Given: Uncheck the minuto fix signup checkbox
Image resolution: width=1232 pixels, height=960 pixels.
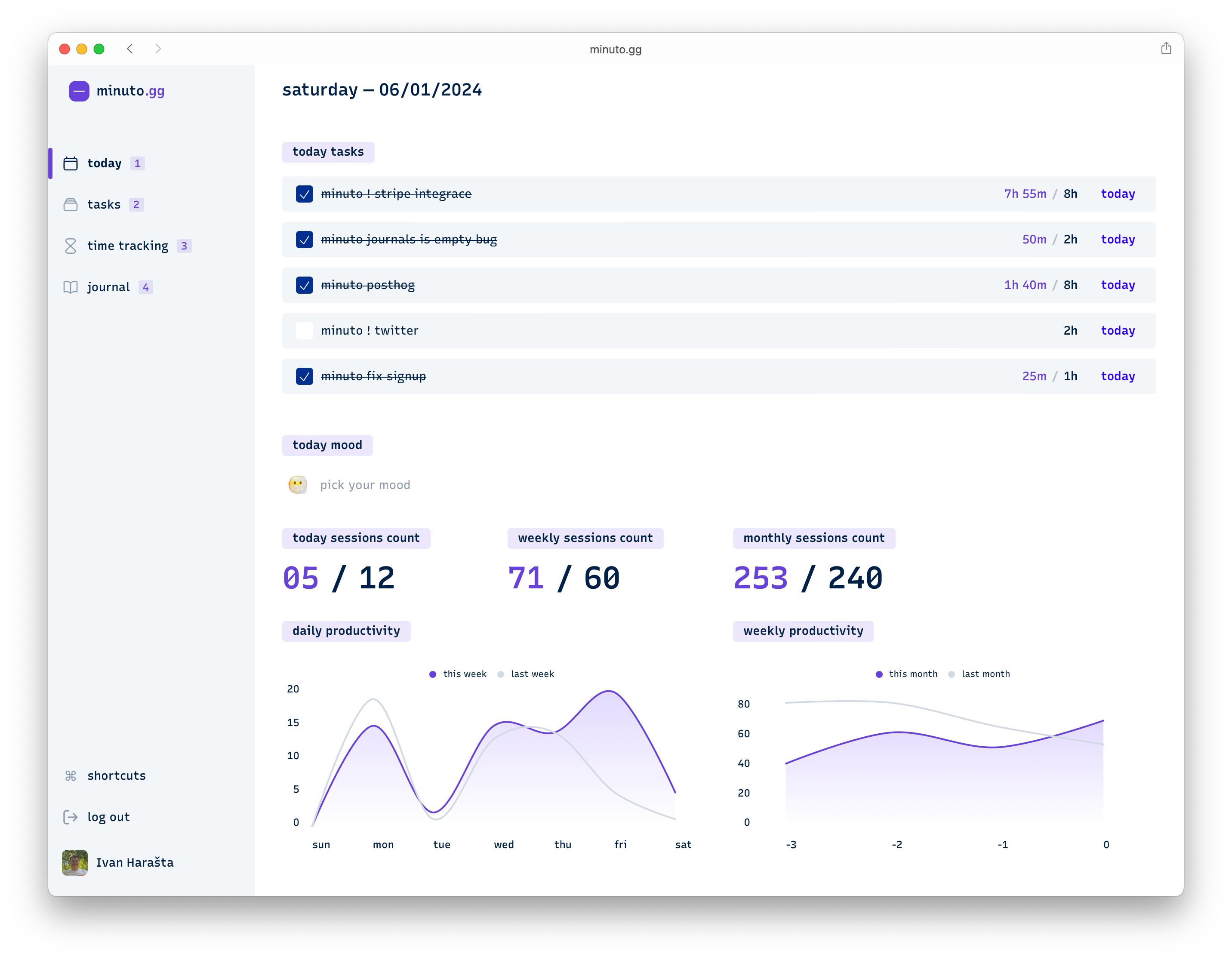Looking at the screenshot, I should coord(305,376).
